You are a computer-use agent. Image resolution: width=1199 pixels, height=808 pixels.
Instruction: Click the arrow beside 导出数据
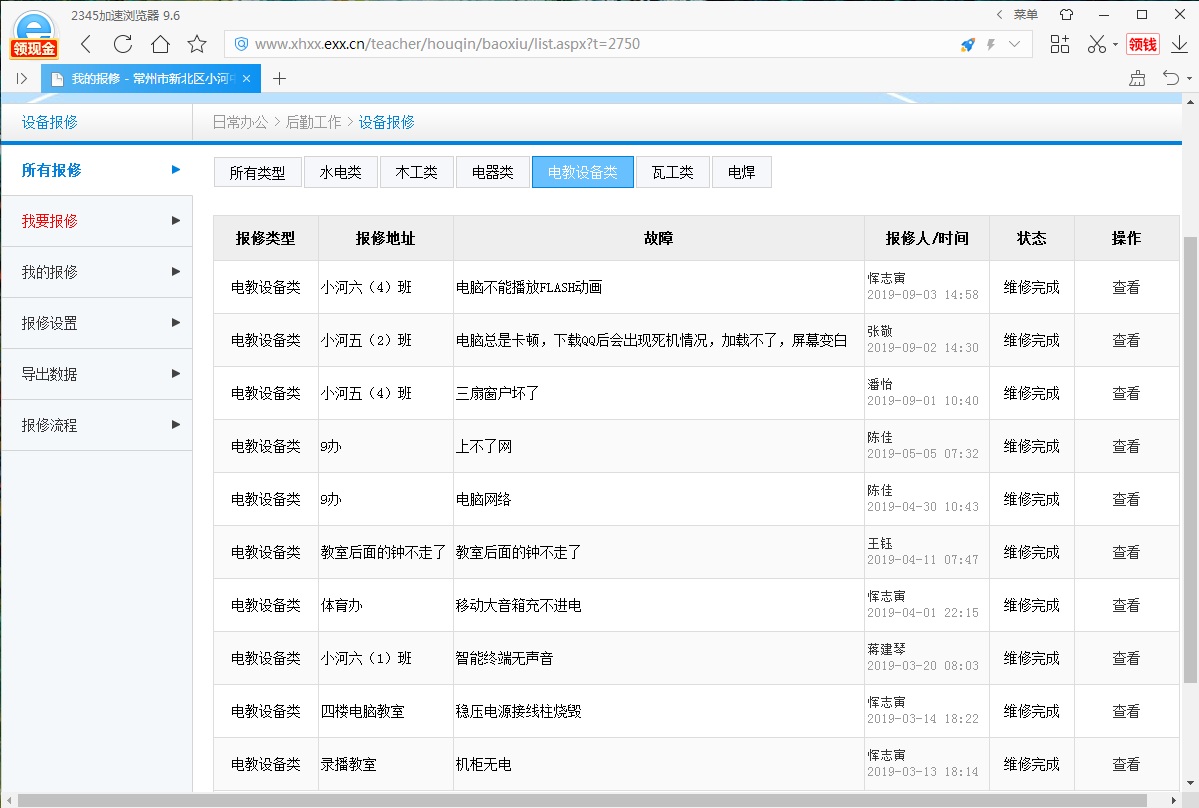176,374
